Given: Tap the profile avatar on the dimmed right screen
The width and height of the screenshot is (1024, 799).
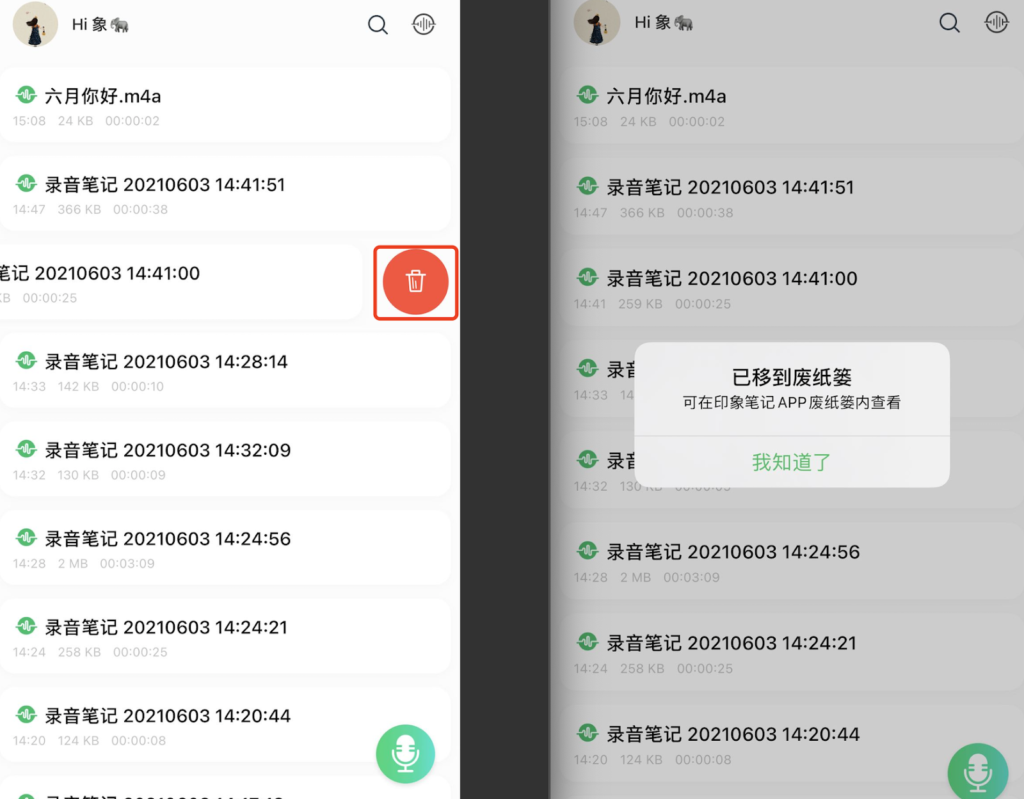Looking at the screenshot, I should coord(596,24).
